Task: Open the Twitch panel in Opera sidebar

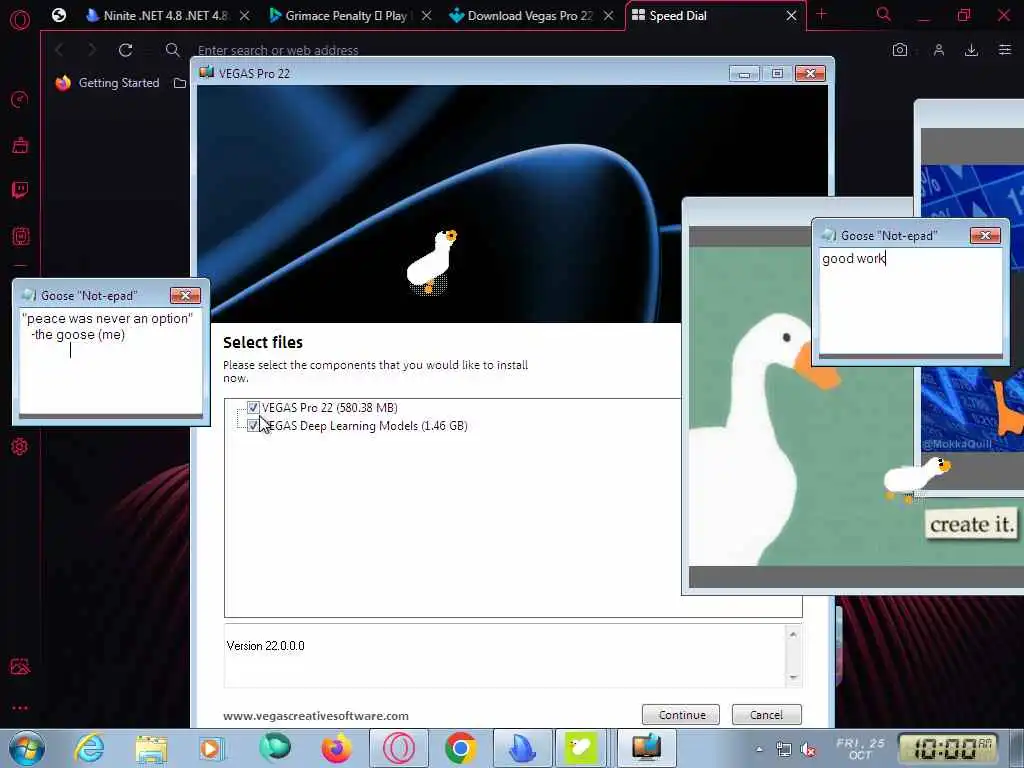Action: point(20,190)
